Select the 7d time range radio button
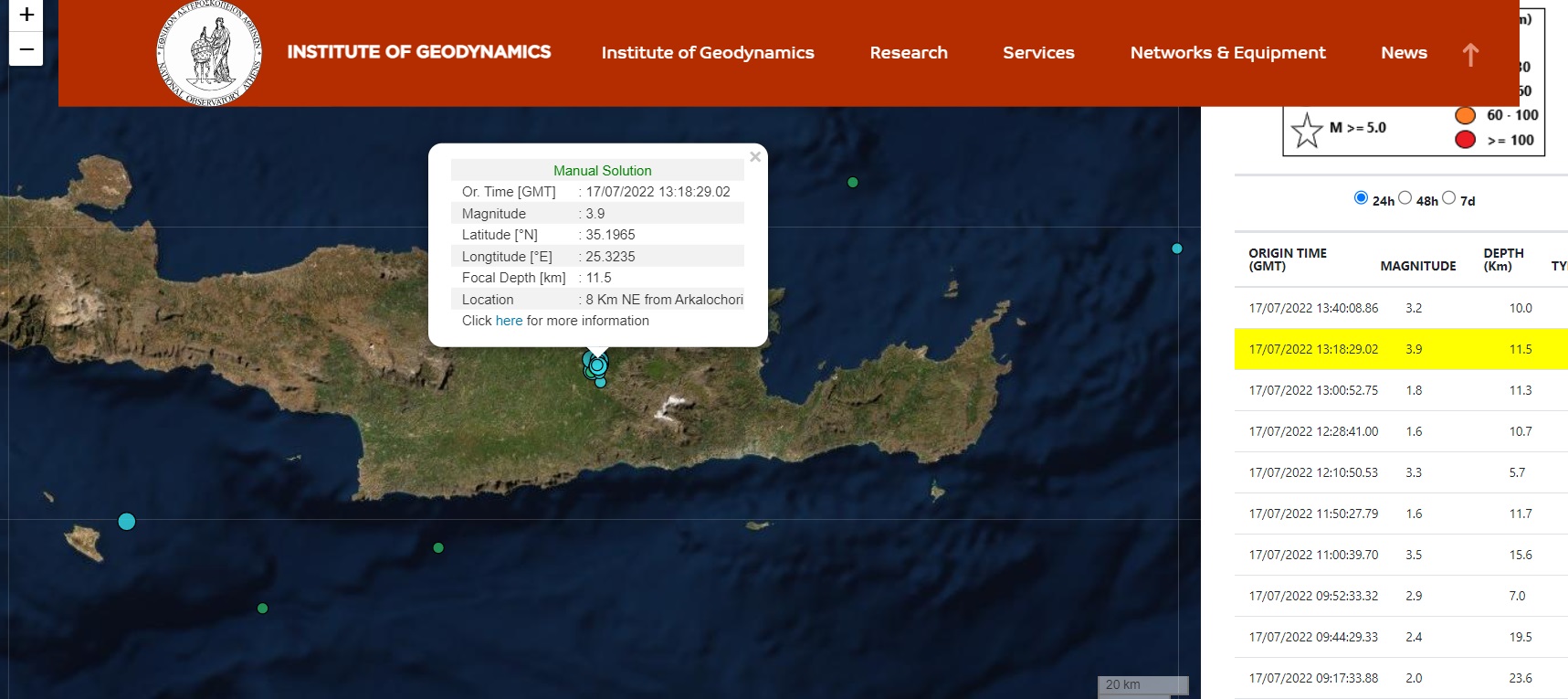Image resolution: width=1568 pixels, height=699 pixels. [x=1448, y=198]
